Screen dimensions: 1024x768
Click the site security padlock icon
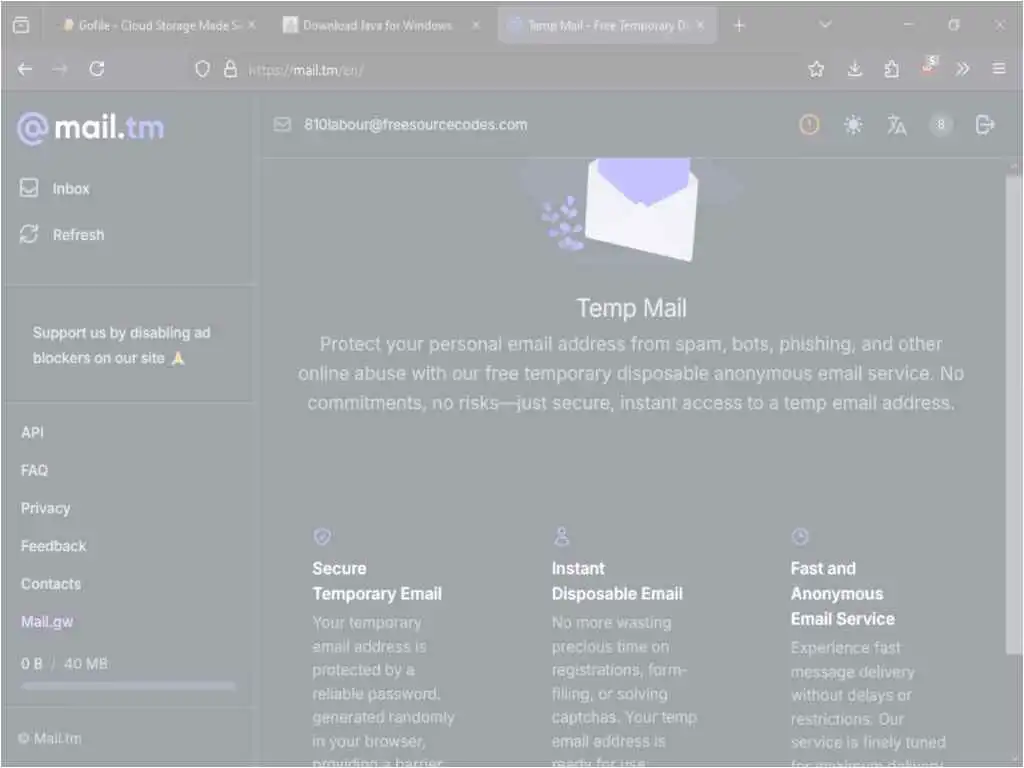(231, 69)
